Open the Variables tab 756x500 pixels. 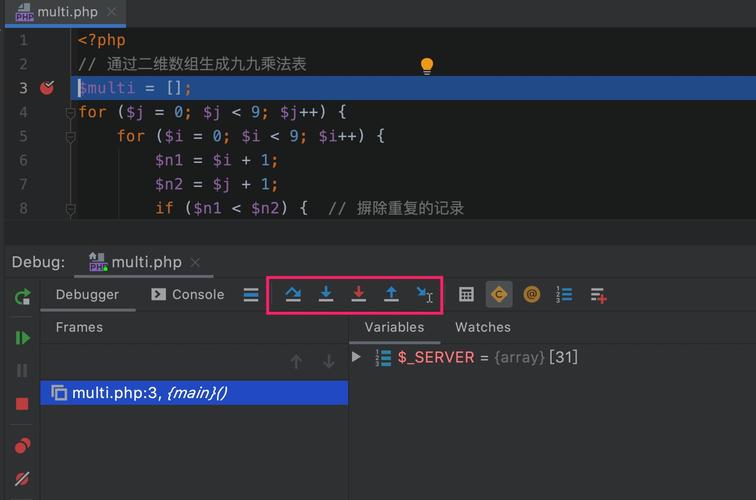[x=394, y=327]
